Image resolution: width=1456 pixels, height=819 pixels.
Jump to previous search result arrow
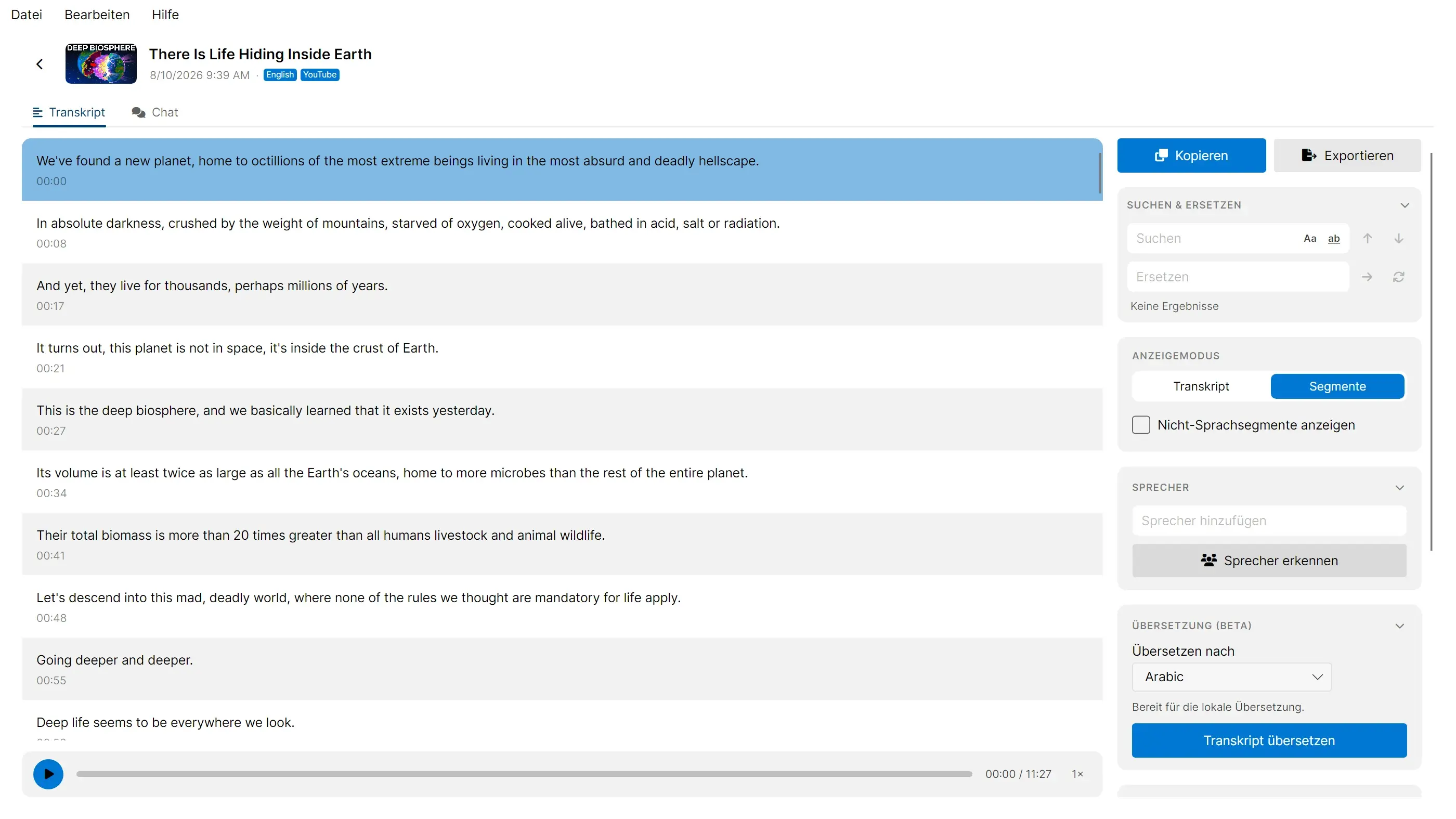click(1367, 239)
